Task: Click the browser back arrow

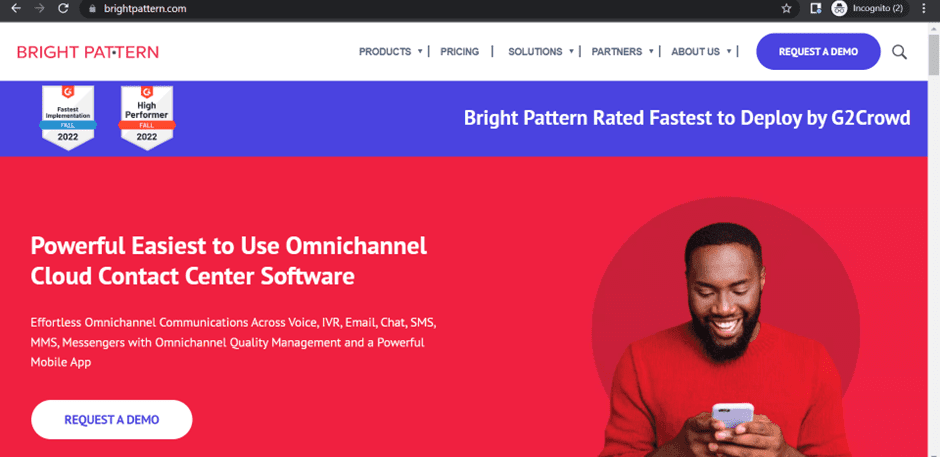Action: click(15, 8)
